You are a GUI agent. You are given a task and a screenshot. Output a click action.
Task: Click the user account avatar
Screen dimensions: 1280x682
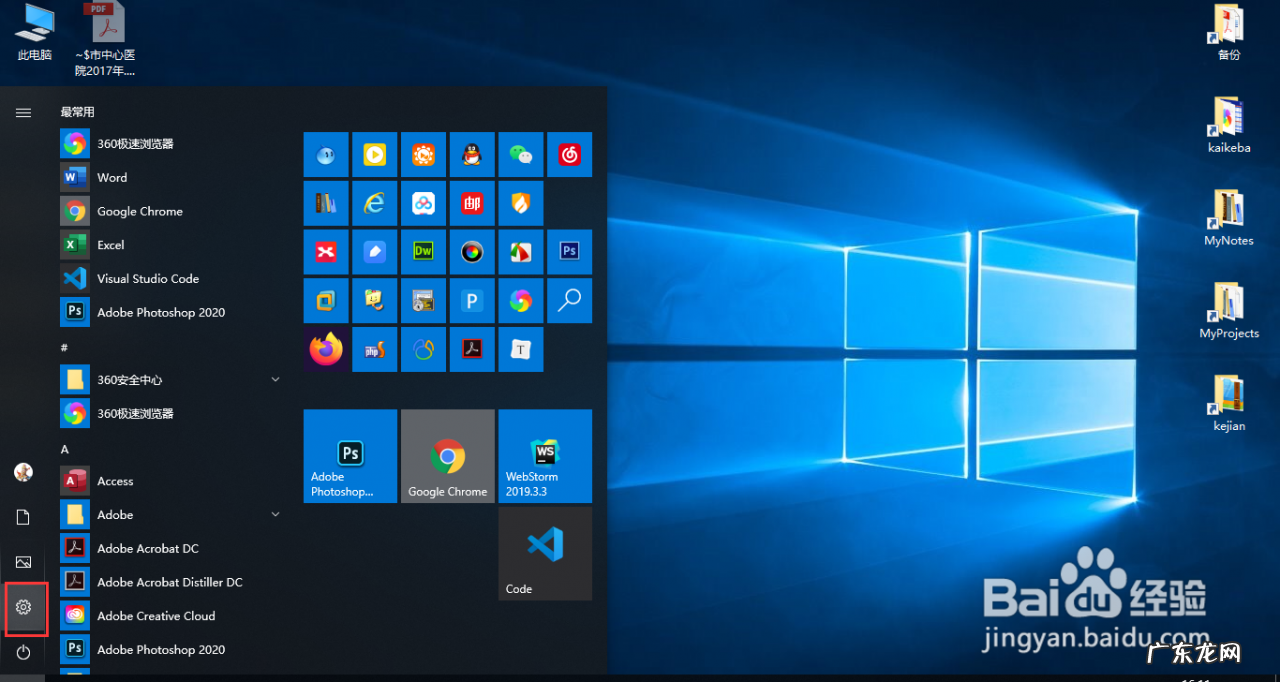24,472
